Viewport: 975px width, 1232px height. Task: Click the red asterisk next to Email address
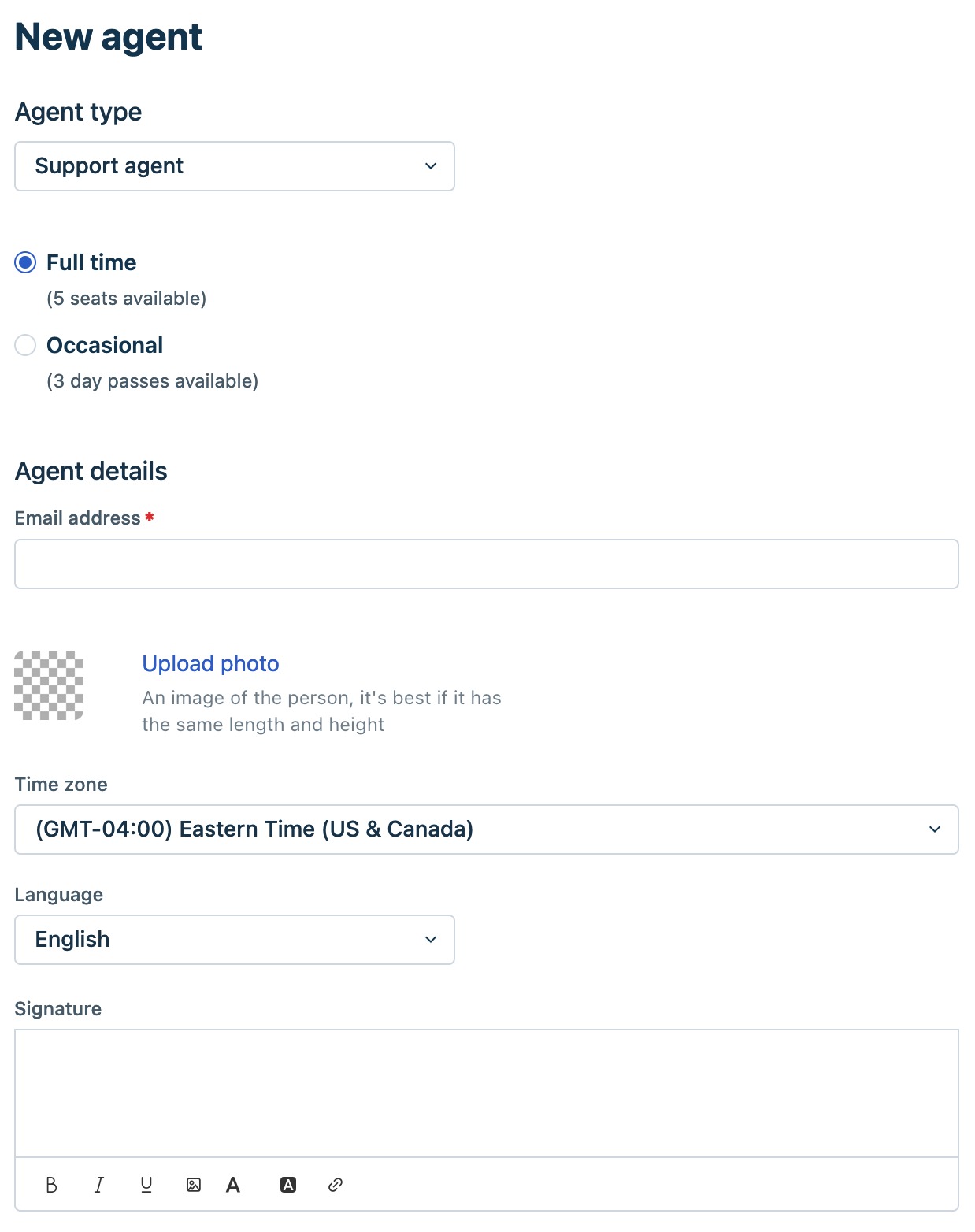(x=149, y=518)
